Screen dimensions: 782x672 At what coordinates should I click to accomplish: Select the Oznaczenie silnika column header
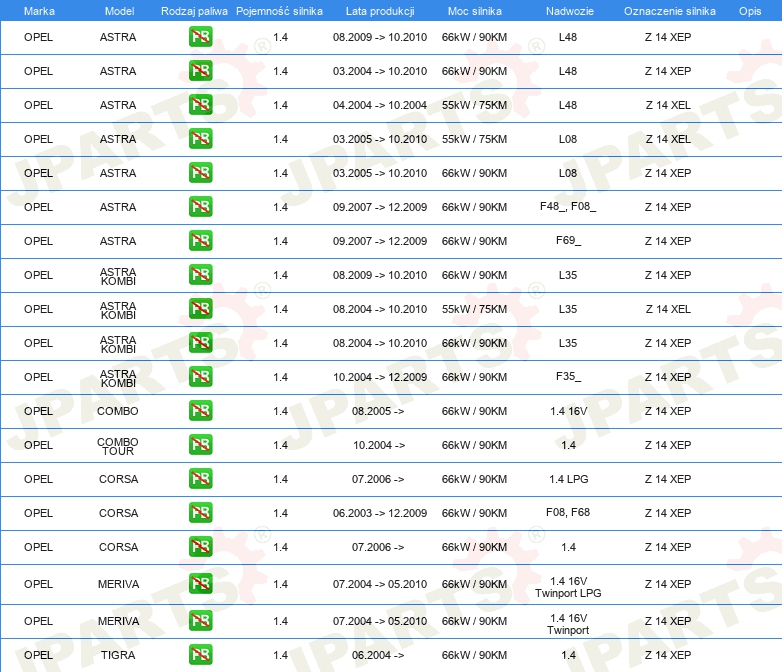coord(669,11)
